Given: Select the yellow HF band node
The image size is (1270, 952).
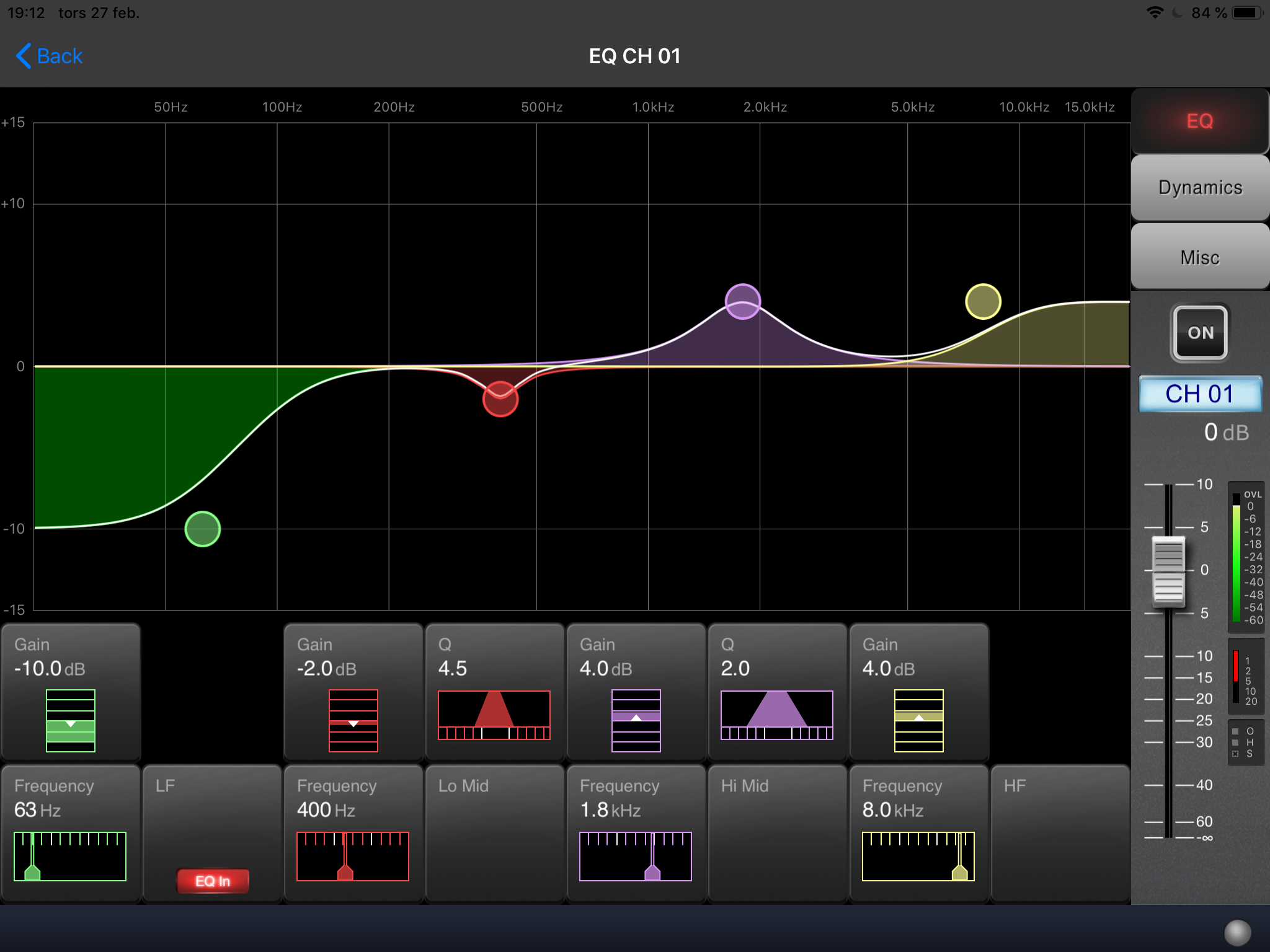Looking at the screenshot, I should pyautogui.click(x=983, y=301).
